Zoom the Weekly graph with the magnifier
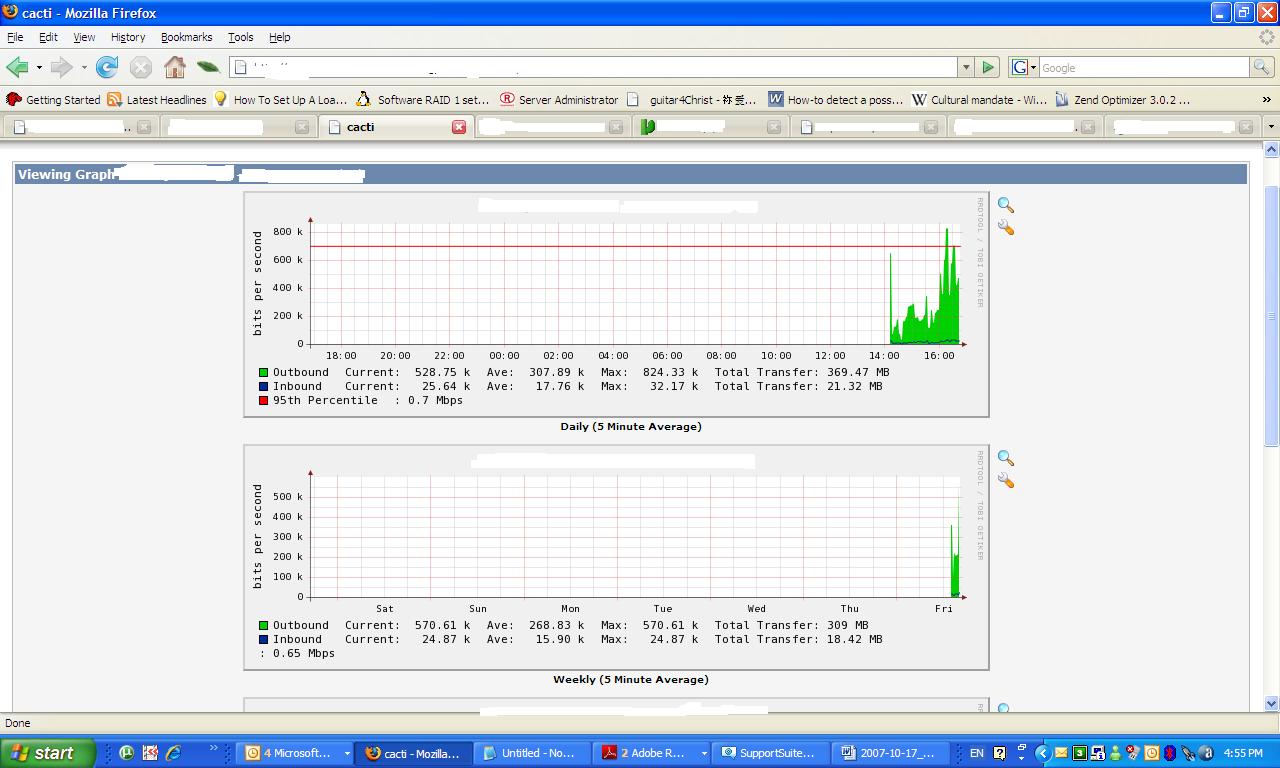Screen dimensions: 1280x768 pyautogui.click(x=1006, y=458)
